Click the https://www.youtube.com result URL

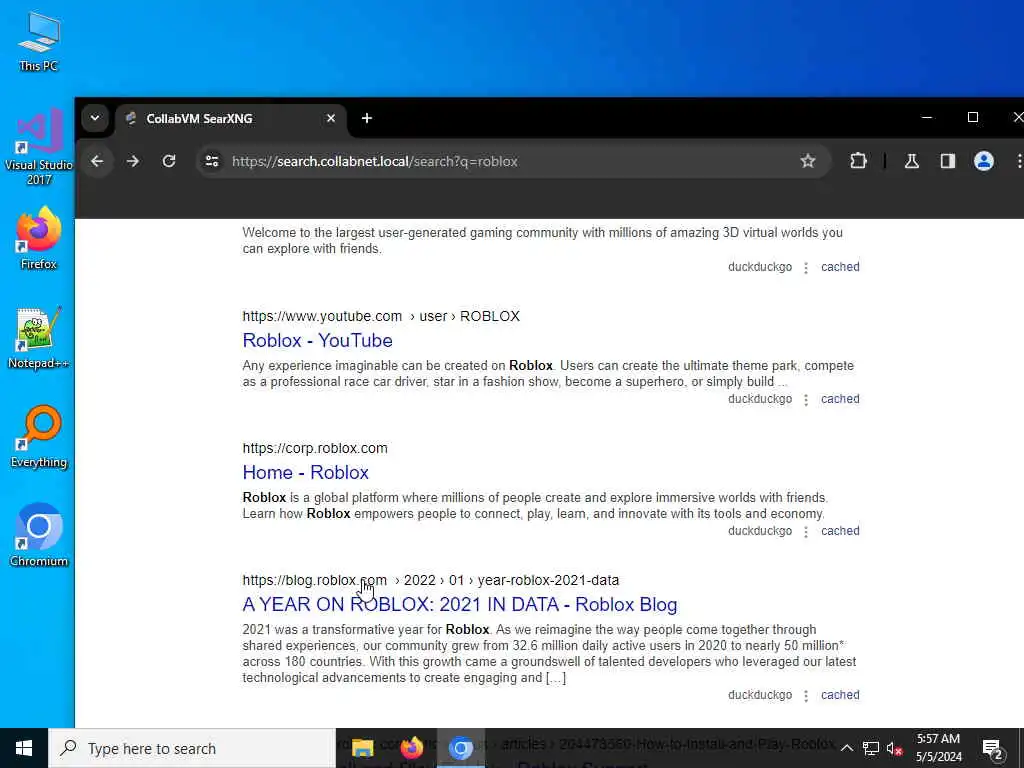pos(381,316)
